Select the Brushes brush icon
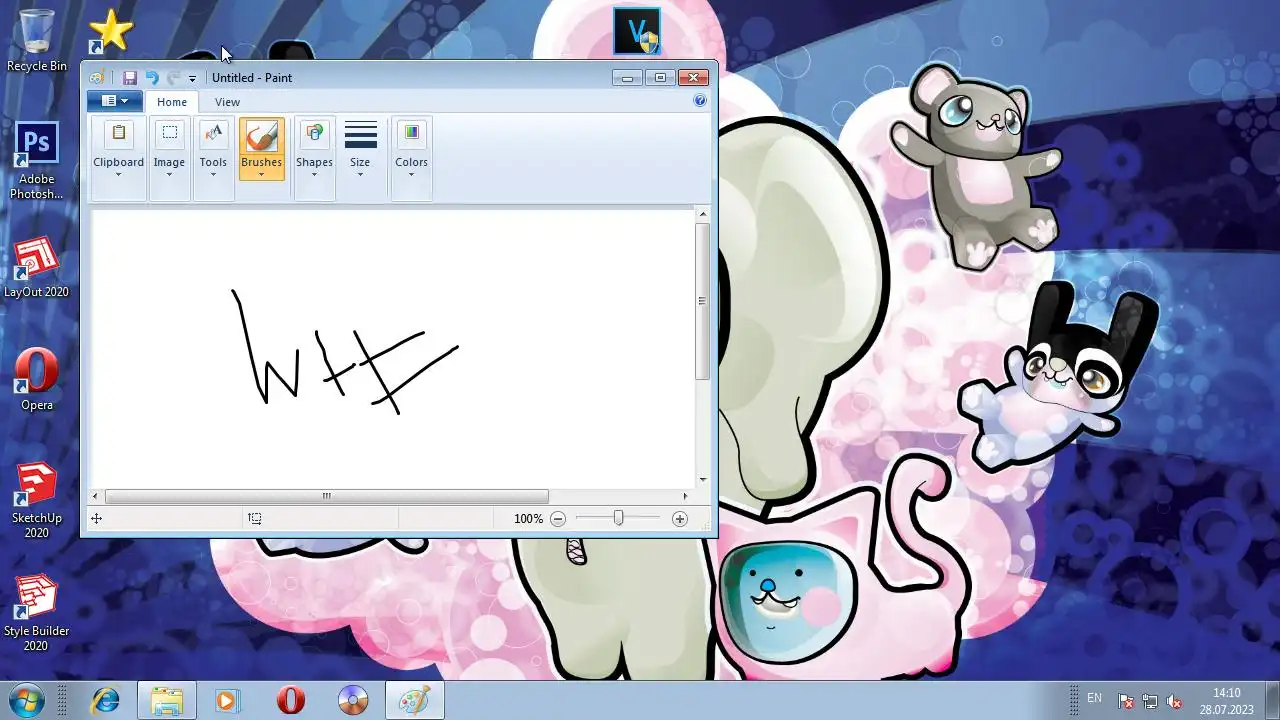 261,135
